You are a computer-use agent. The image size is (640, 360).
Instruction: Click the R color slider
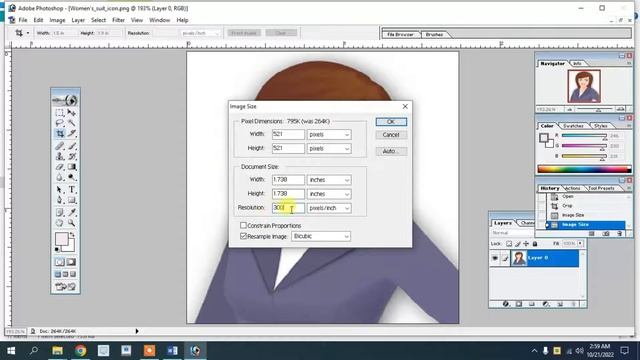pyautogui.click(x=584, y=136)
